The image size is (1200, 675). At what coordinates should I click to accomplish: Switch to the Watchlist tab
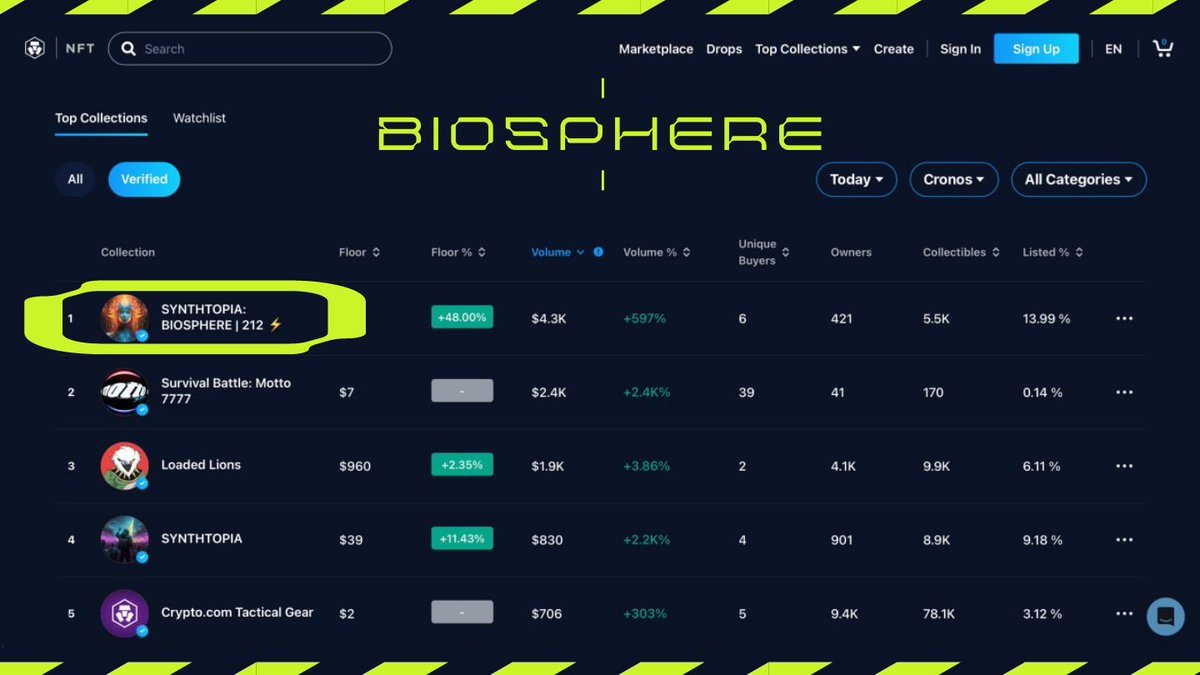[x=199, y=118]
